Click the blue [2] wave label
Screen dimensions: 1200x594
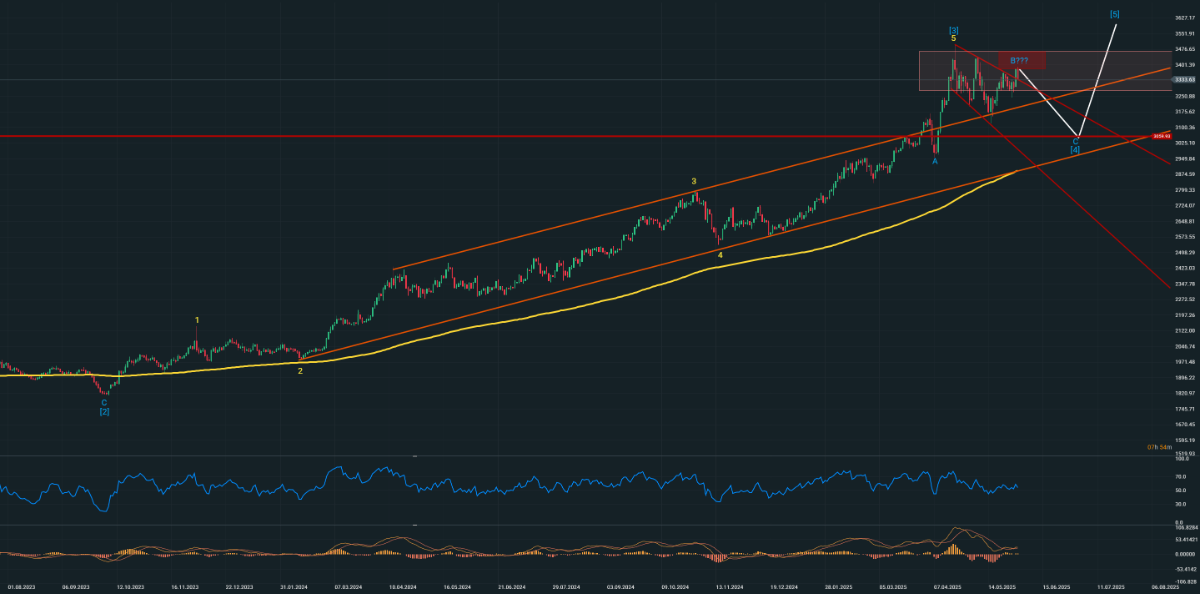[104, 412]
